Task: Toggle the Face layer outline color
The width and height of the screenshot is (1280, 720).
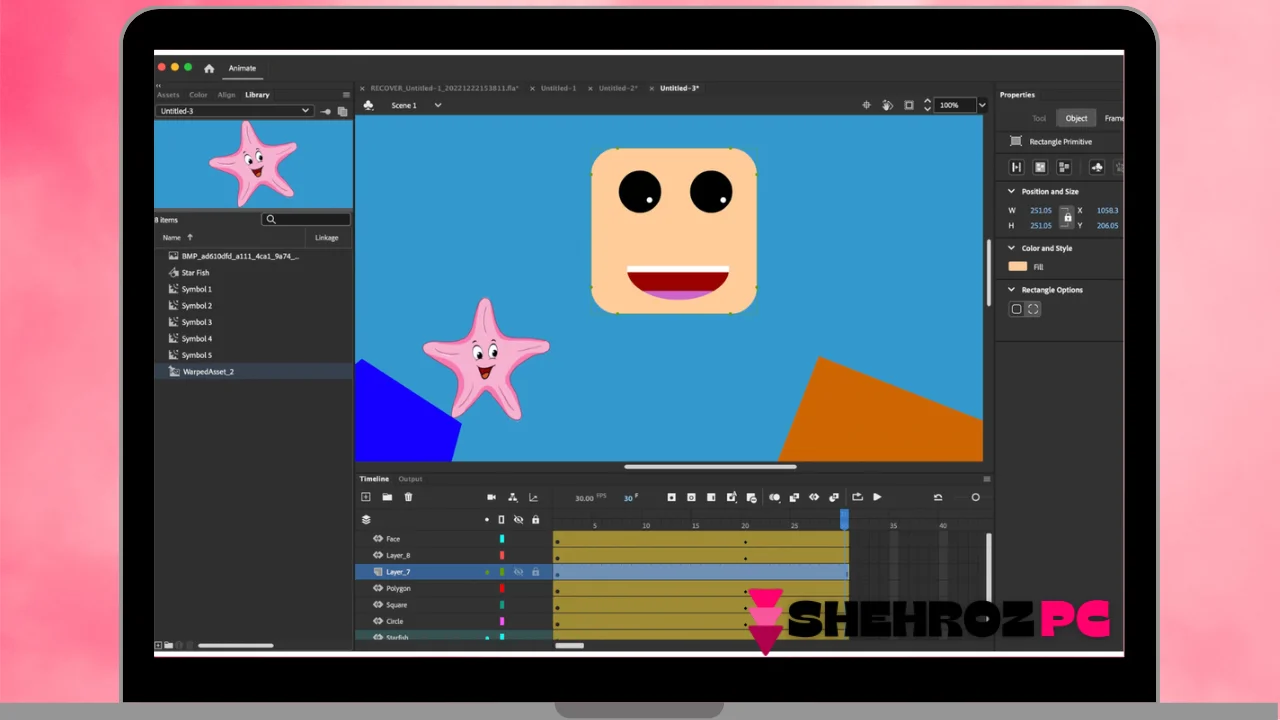Action: click(x=502, y=539)
